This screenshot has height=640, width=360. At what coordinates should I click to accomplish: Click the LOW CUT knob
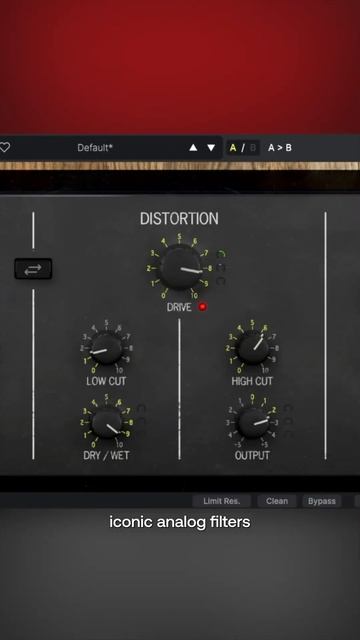click(106, 348)
